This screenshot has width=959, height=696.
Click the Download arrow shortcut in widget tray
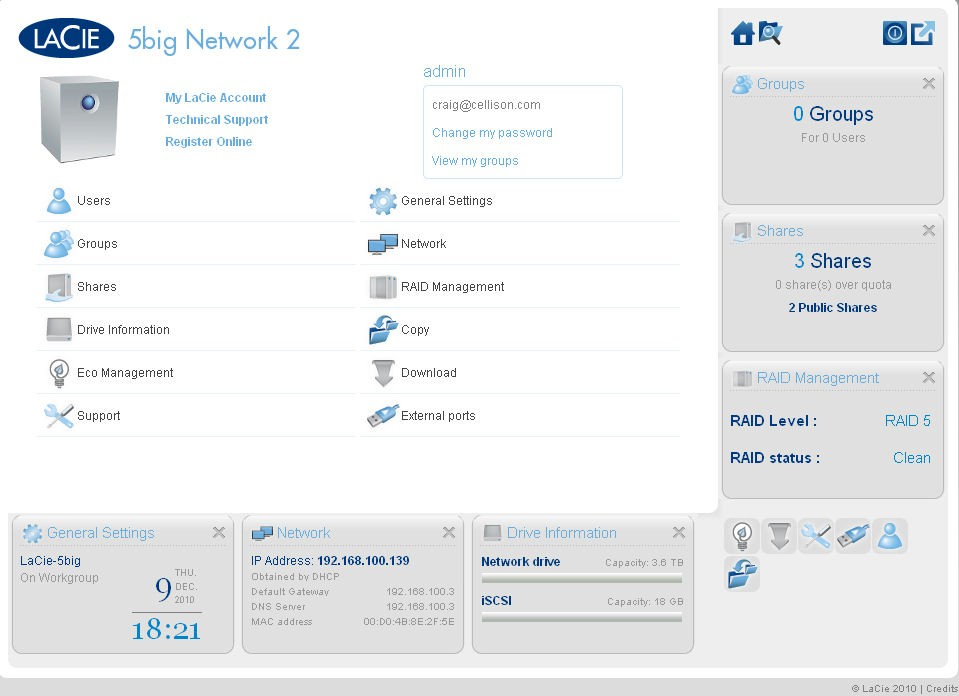click(779, 536)
